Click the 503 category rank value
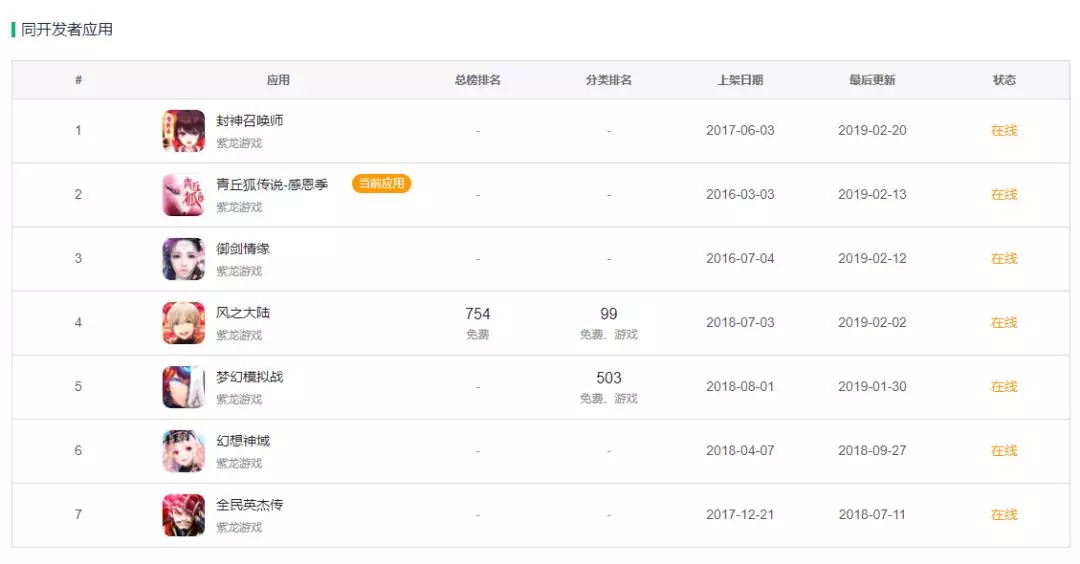This screenshot has height=564, width=1080. point(609,378)
